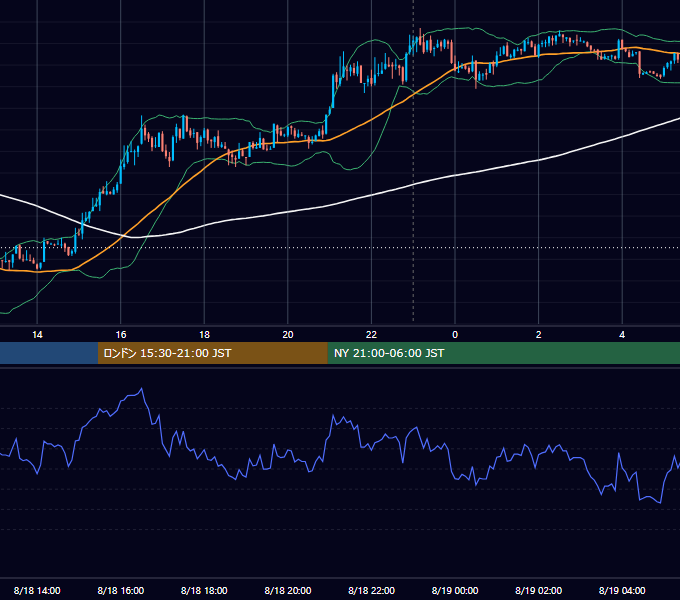The width and height of the screenshot is (680, 600).
Task: Select the NY session bar 21:00-06:00 JST
Action: 503,353
